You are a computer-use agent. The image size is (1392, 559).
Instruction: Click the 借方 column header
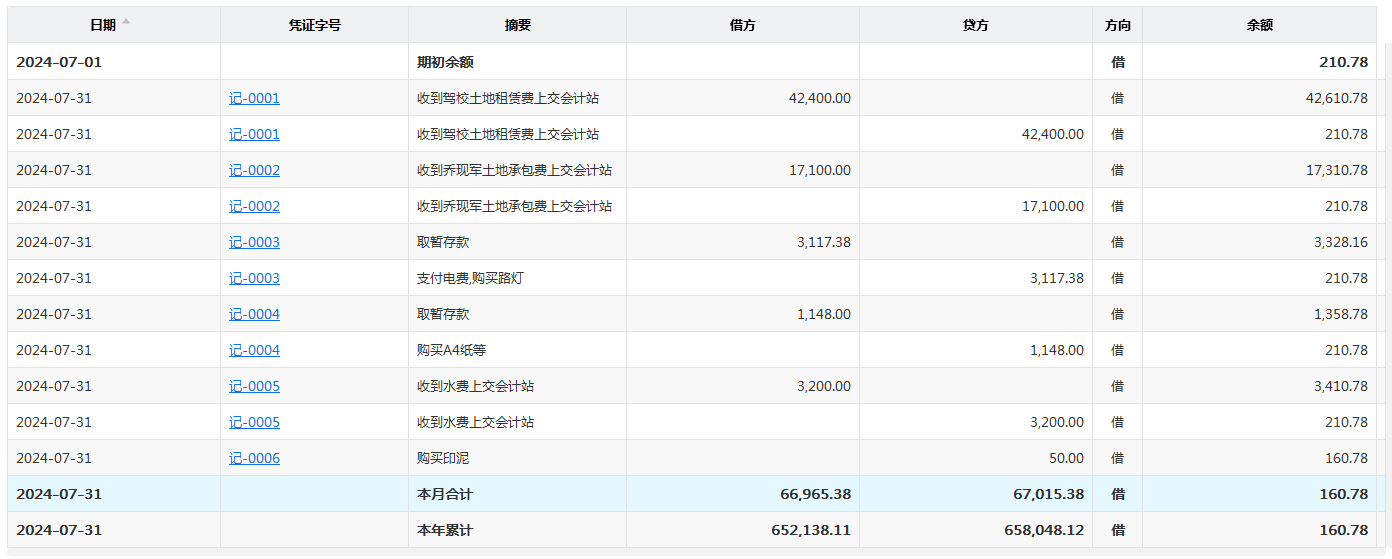pos(742,25)
